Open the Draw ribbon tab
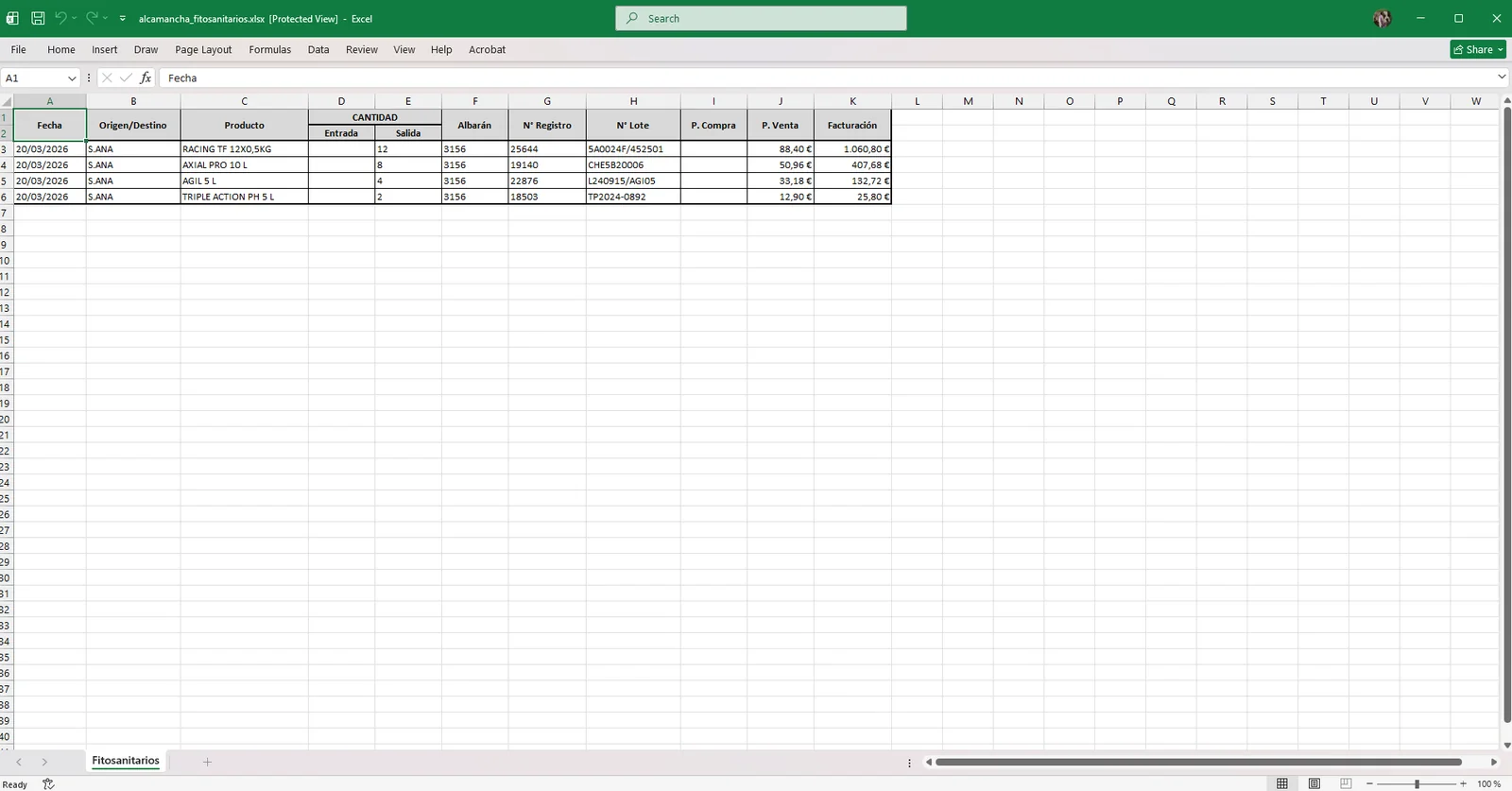Screen dimensions: 1512x791 point(146,49)
